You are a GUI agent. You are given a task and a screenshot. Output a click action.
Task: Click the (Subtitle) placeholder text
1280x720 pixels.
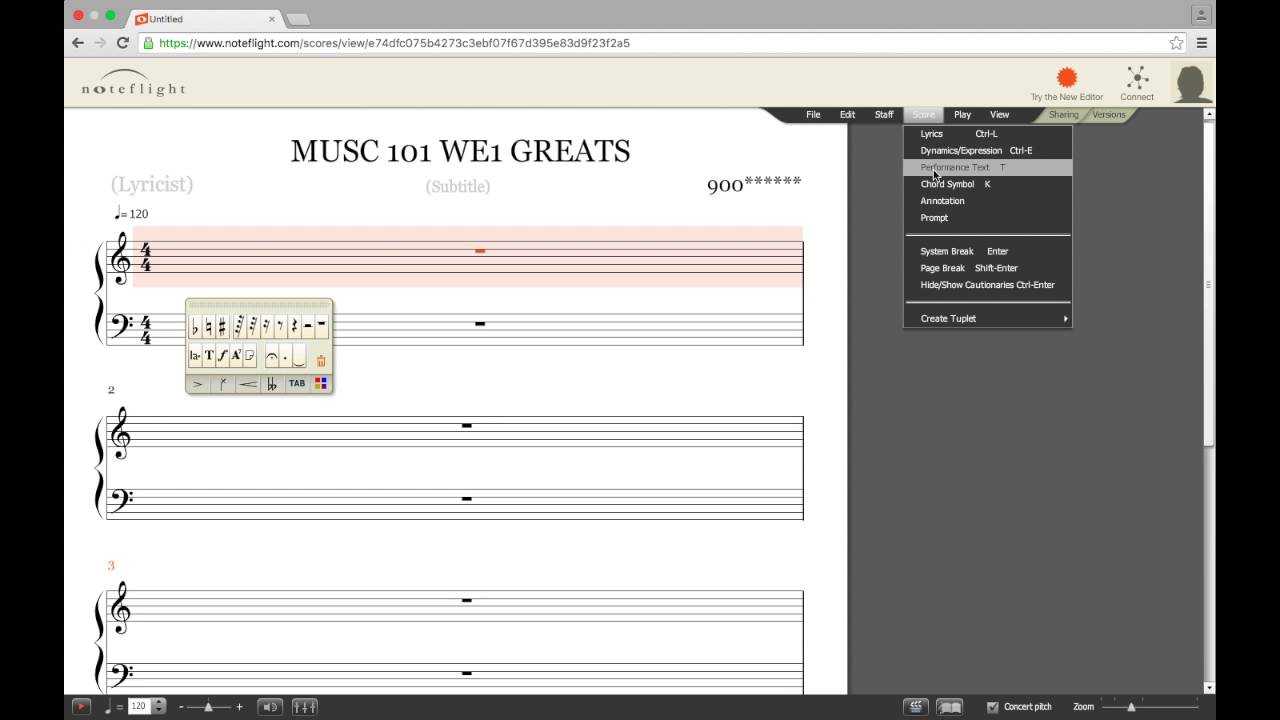click(x=458, y=186)
